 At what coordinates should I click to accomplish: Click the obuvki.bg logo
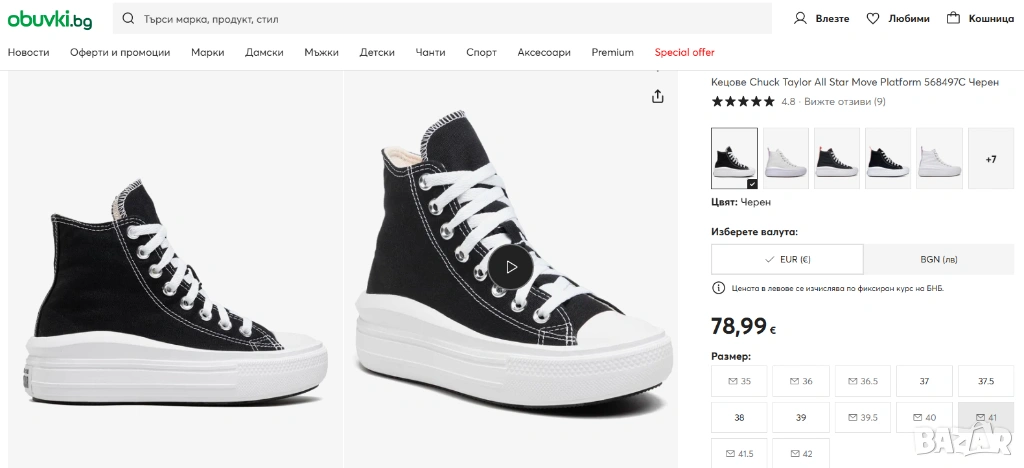pos(50,19)
